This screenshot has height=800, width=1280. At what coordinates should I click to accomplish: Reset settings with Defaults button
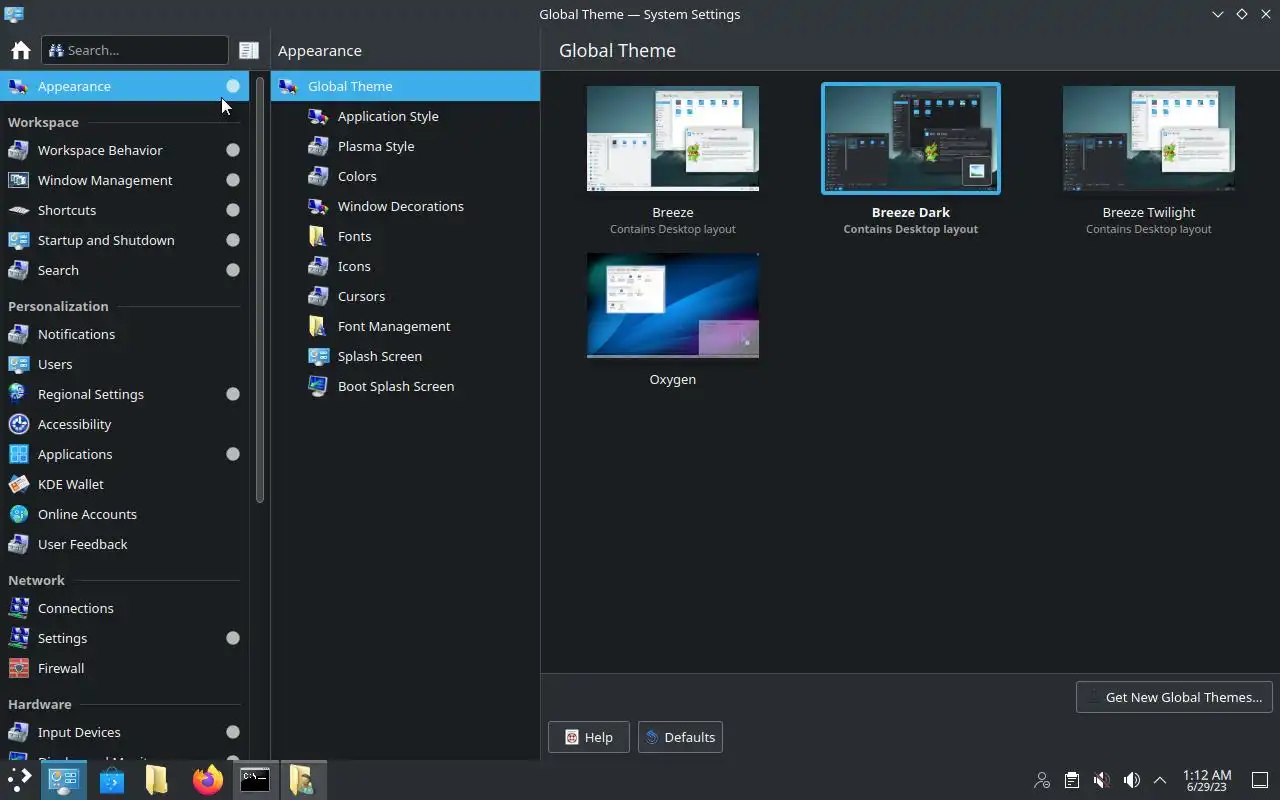pos(680,737)
